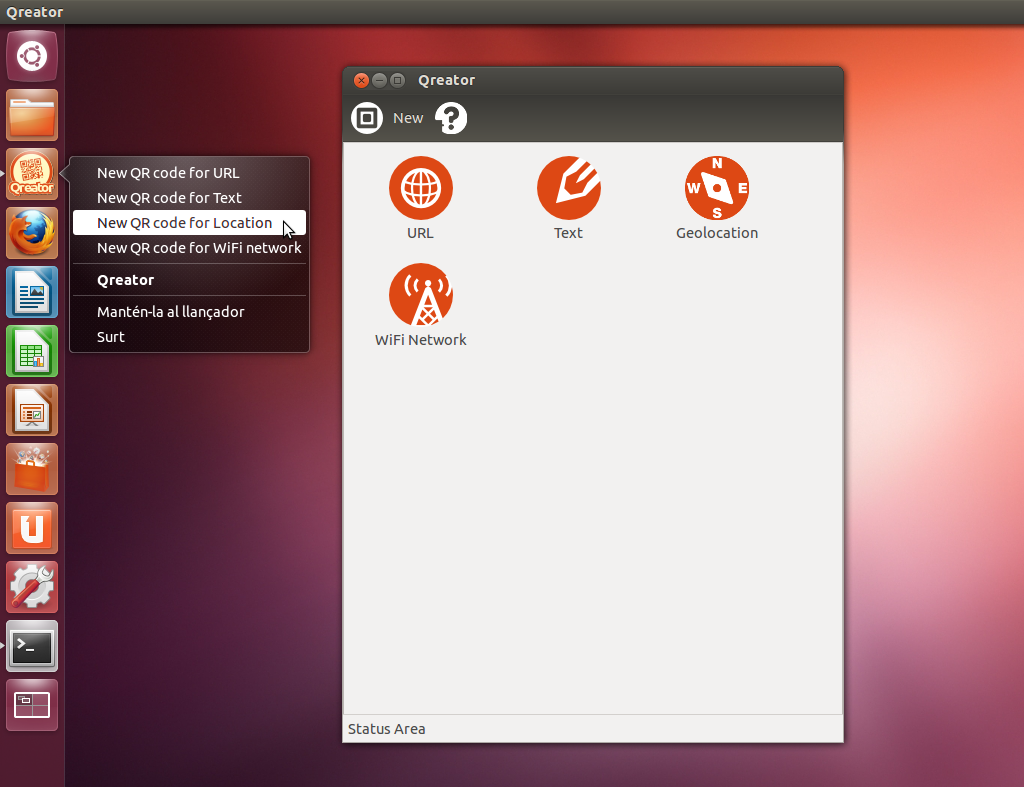Minimize the Qreator window
This screenshot has height=787, width=1024.
tap(379, 80)
